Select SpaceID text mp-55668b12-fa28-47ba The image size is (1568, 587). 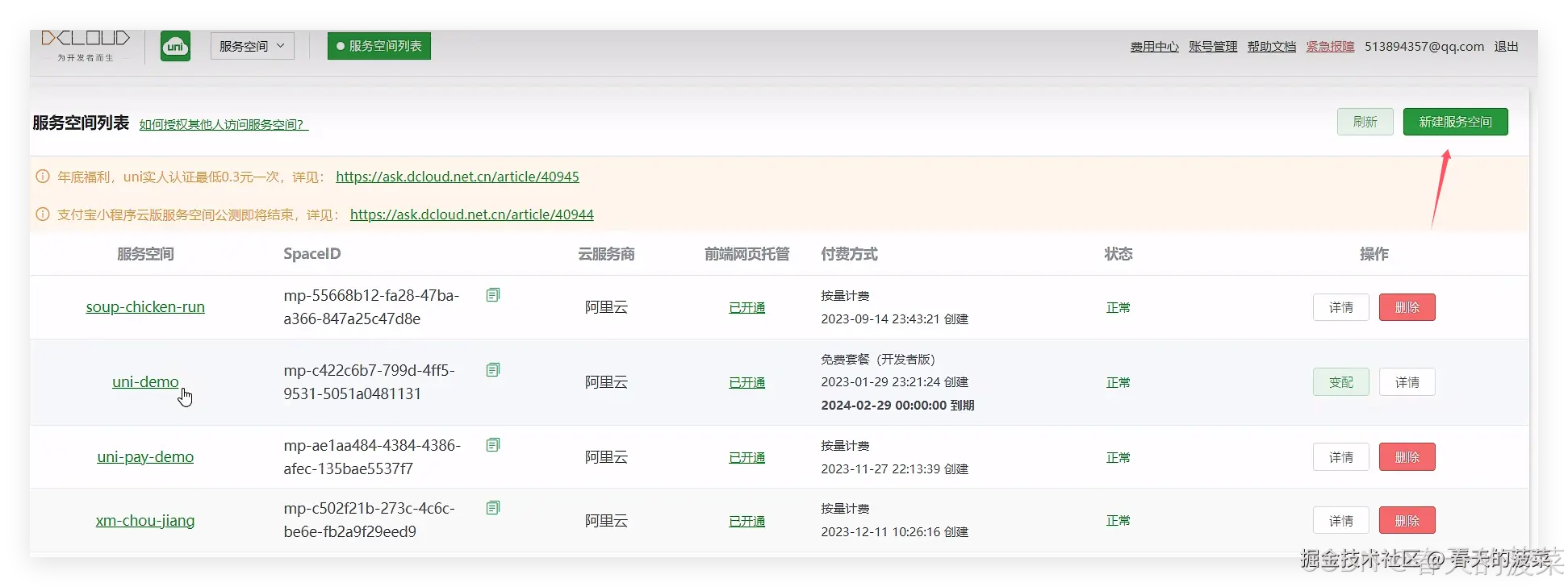tap(371, 296)
